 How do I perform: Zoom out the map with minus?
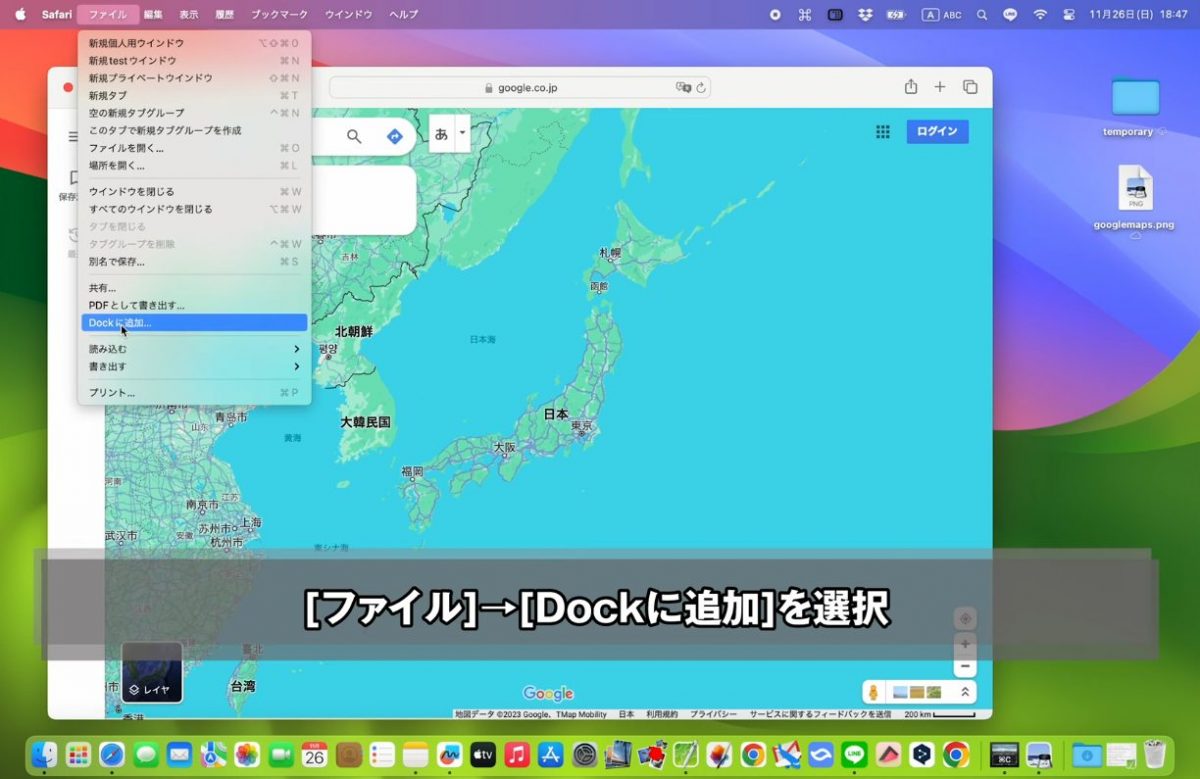[x=965, y=667]
